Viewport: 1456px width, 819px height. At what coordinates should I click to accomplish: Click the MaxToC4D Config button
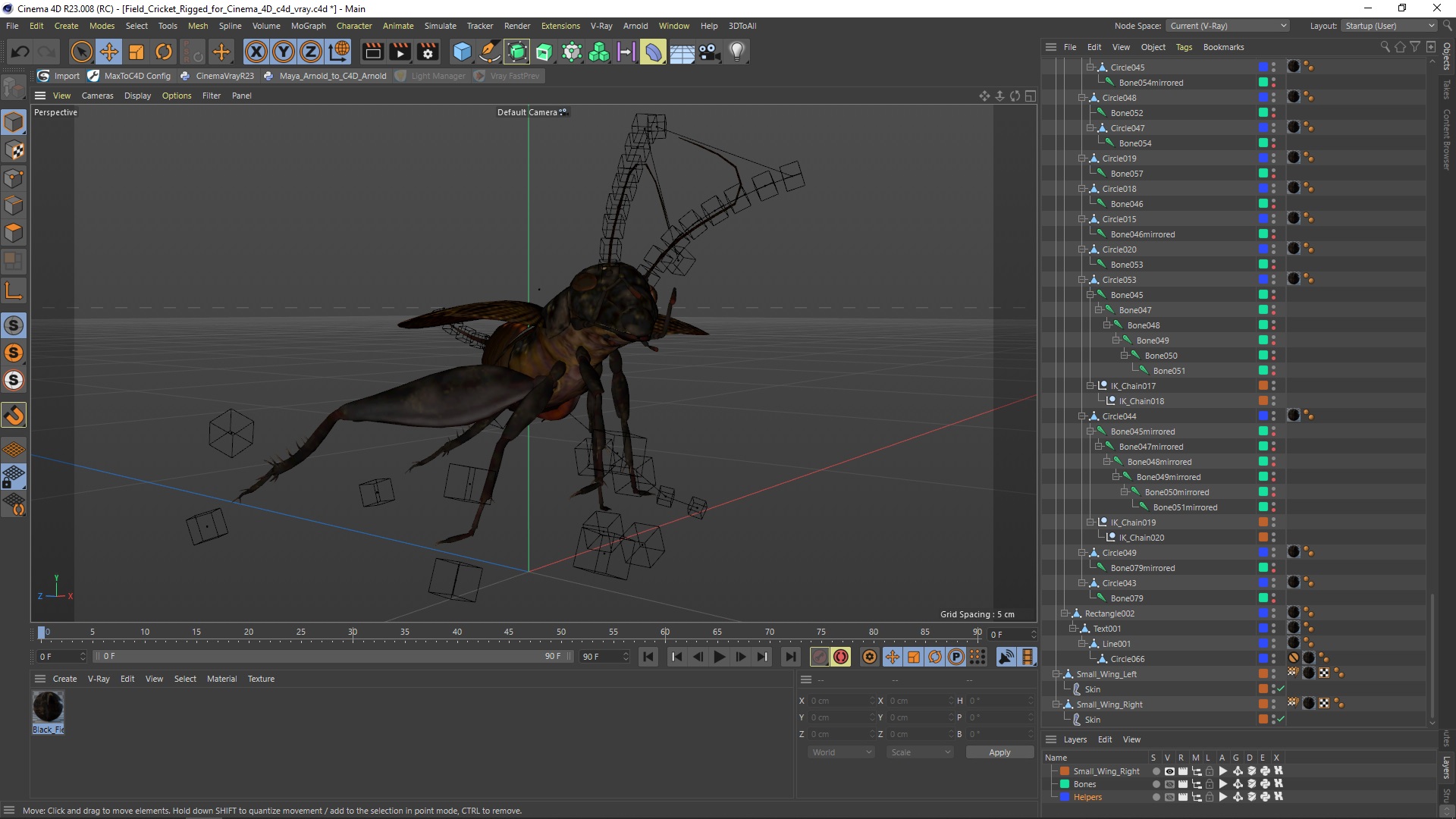pos(130,76)
